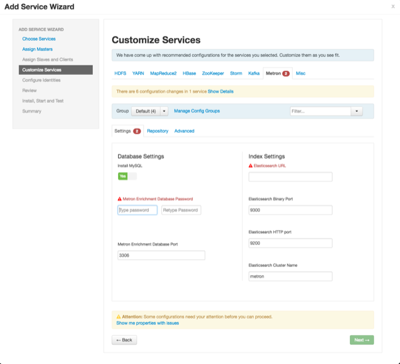
Task: Close the Add Service Wizard dialog
Action: pos(393,7)
